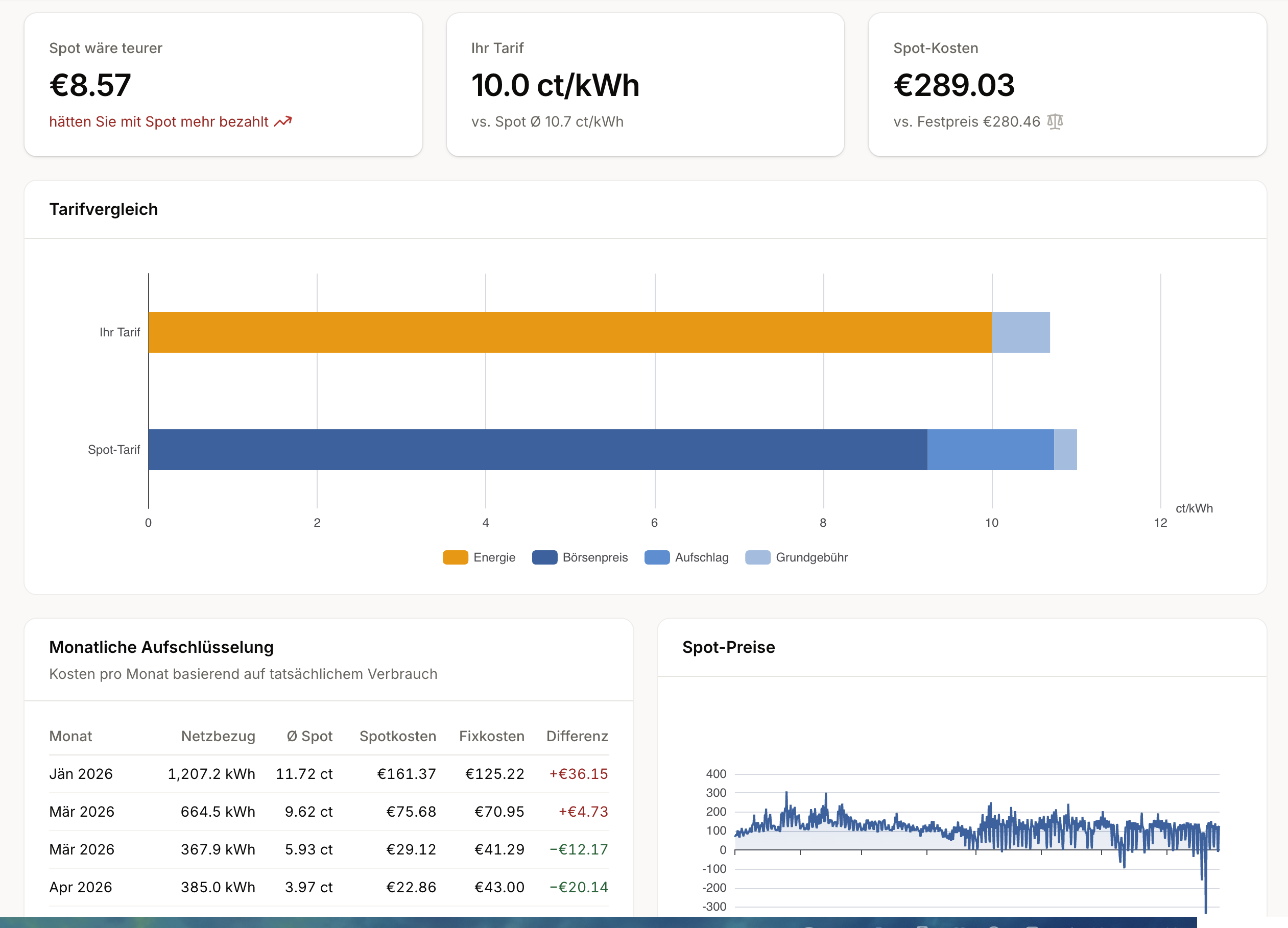Click the €43.00 Fixkosten cell
1288x928 pixels.
(499, 887)
